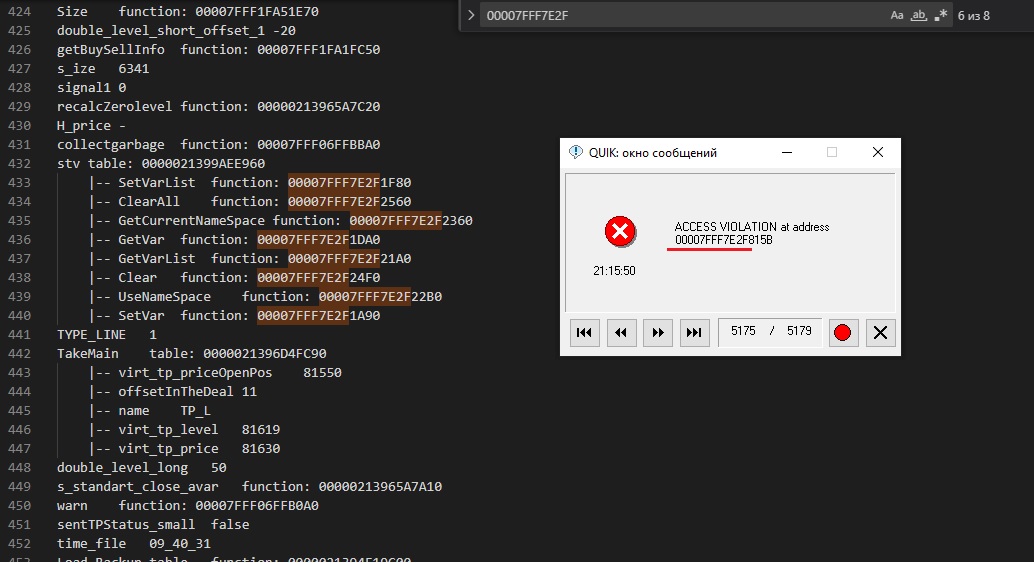This screenshot has height=563, width=1034.
Task: Click the virt_tp_level 81619 line
Action: pos(185,430)
